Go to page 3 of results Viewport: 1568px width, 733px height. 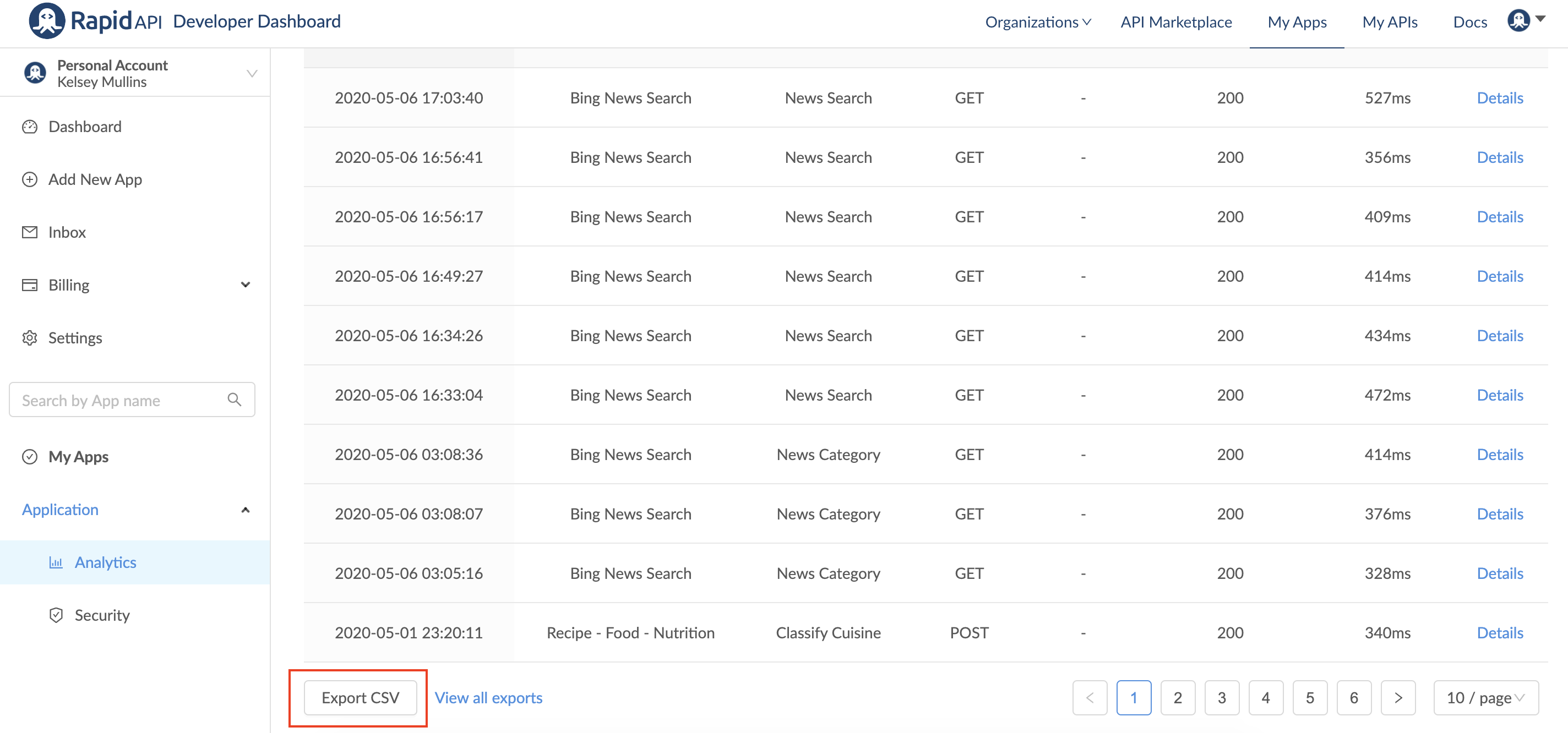(1222, 698)
